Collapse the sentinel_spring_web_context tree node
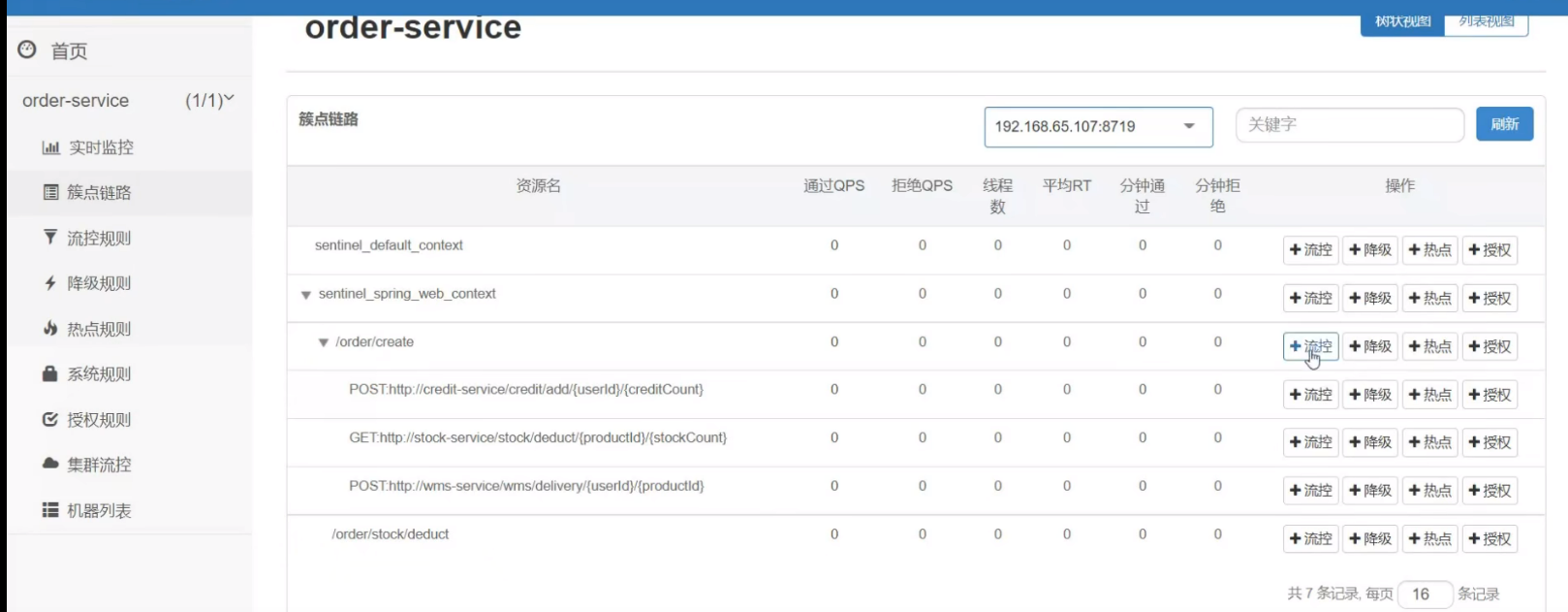 (306, 295)
